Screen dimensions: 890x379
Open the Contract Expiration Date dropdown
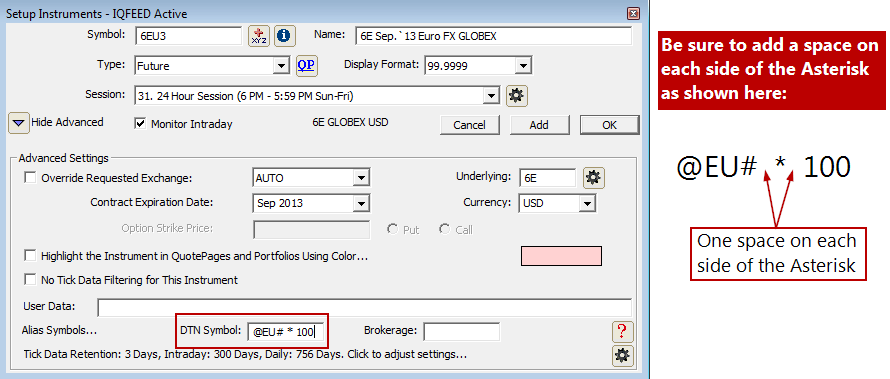[311, 203]
